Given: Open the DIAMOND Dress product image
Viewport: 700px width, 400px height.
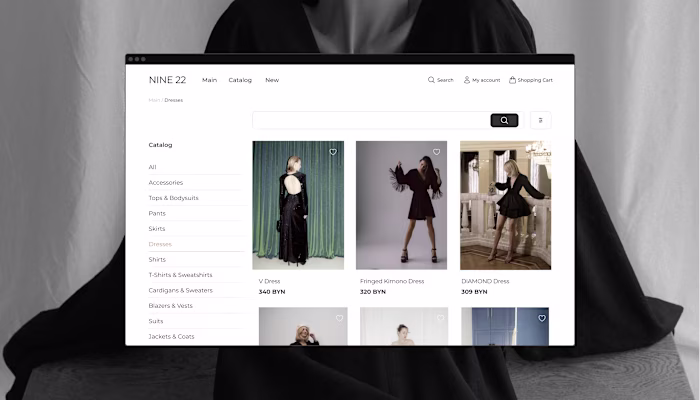Looking at the screenshot, I should click(505, 205).
